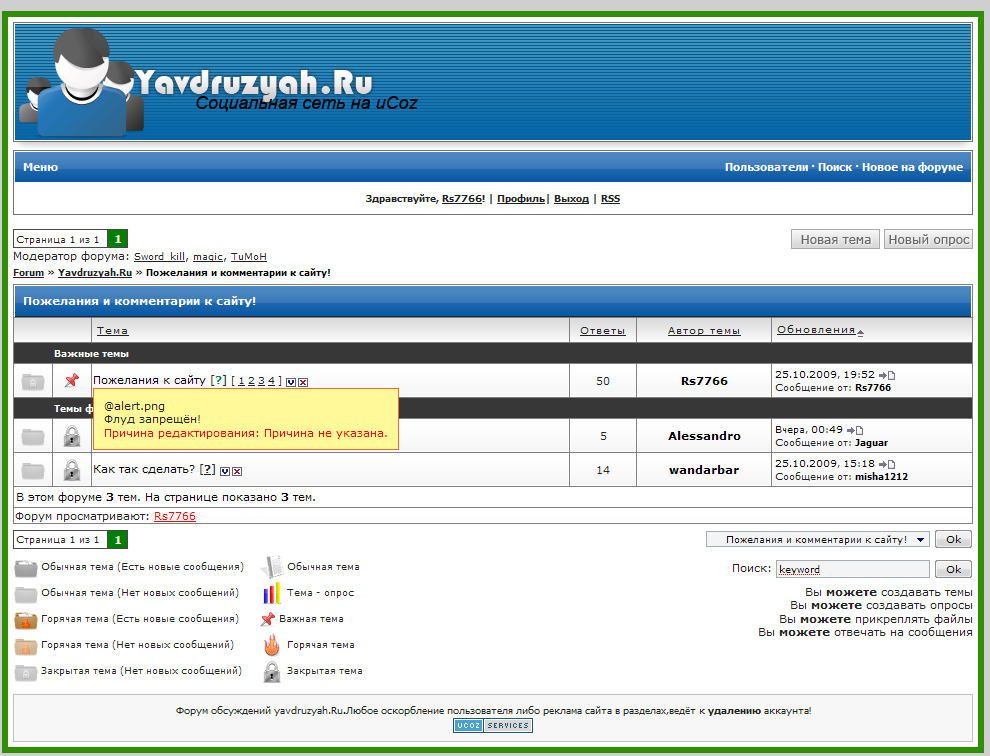Click the bar chart icon beside Тема - опрос
Screen dimensions: 990x756
click(271, 593)
